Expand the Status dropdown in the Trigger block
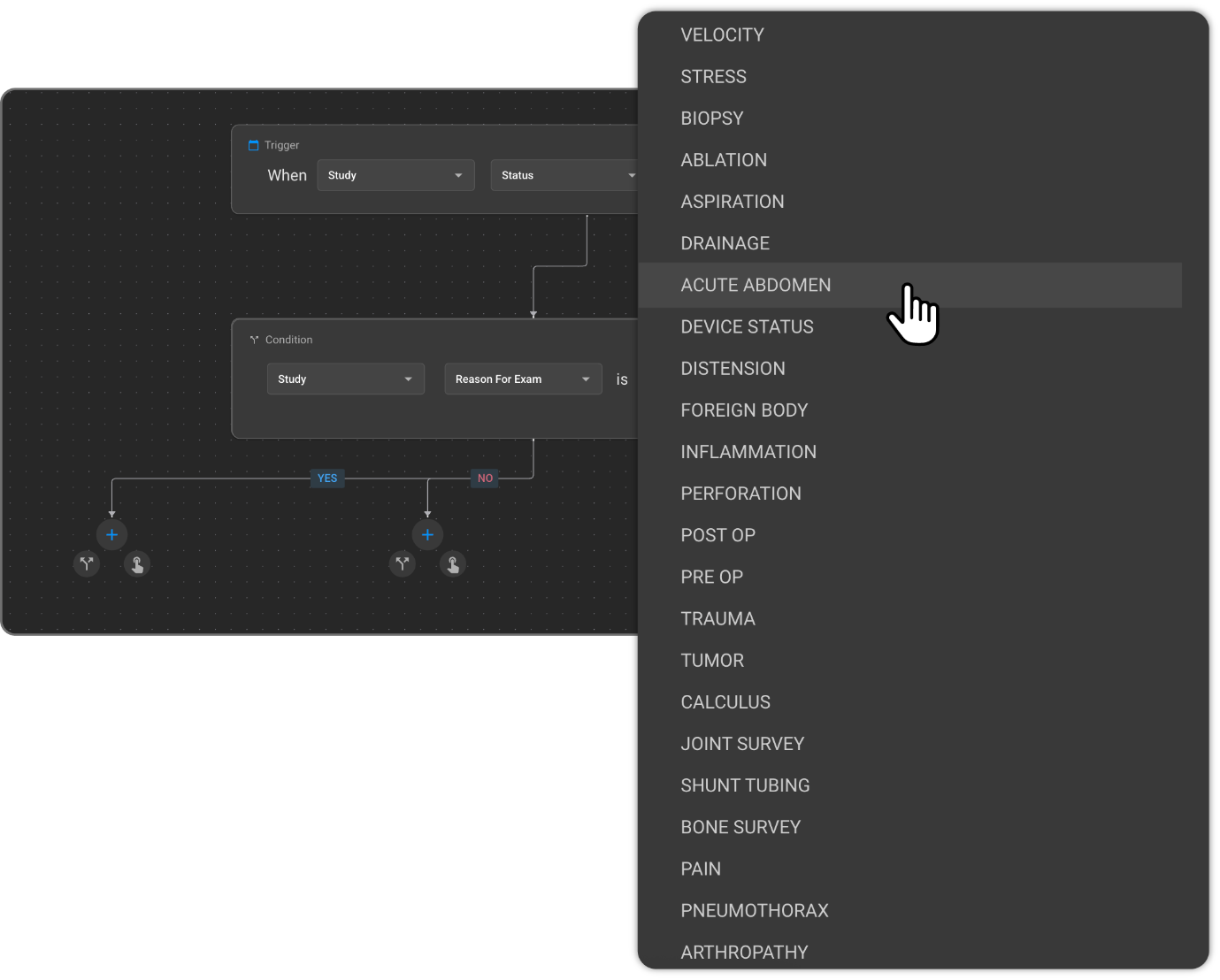The image size is (1220, 980). [x=564, y=175]
